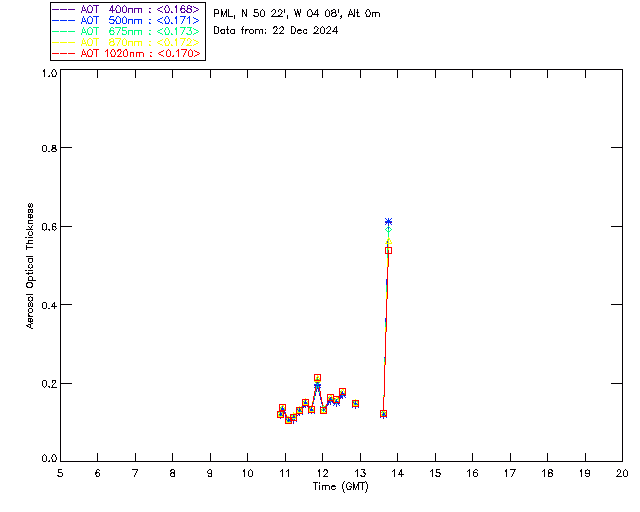This screenshot has height=512, width=640.
Task: Click the AOT 400nm legend entry
Action: pyautogui.click(x=126, y=9)
